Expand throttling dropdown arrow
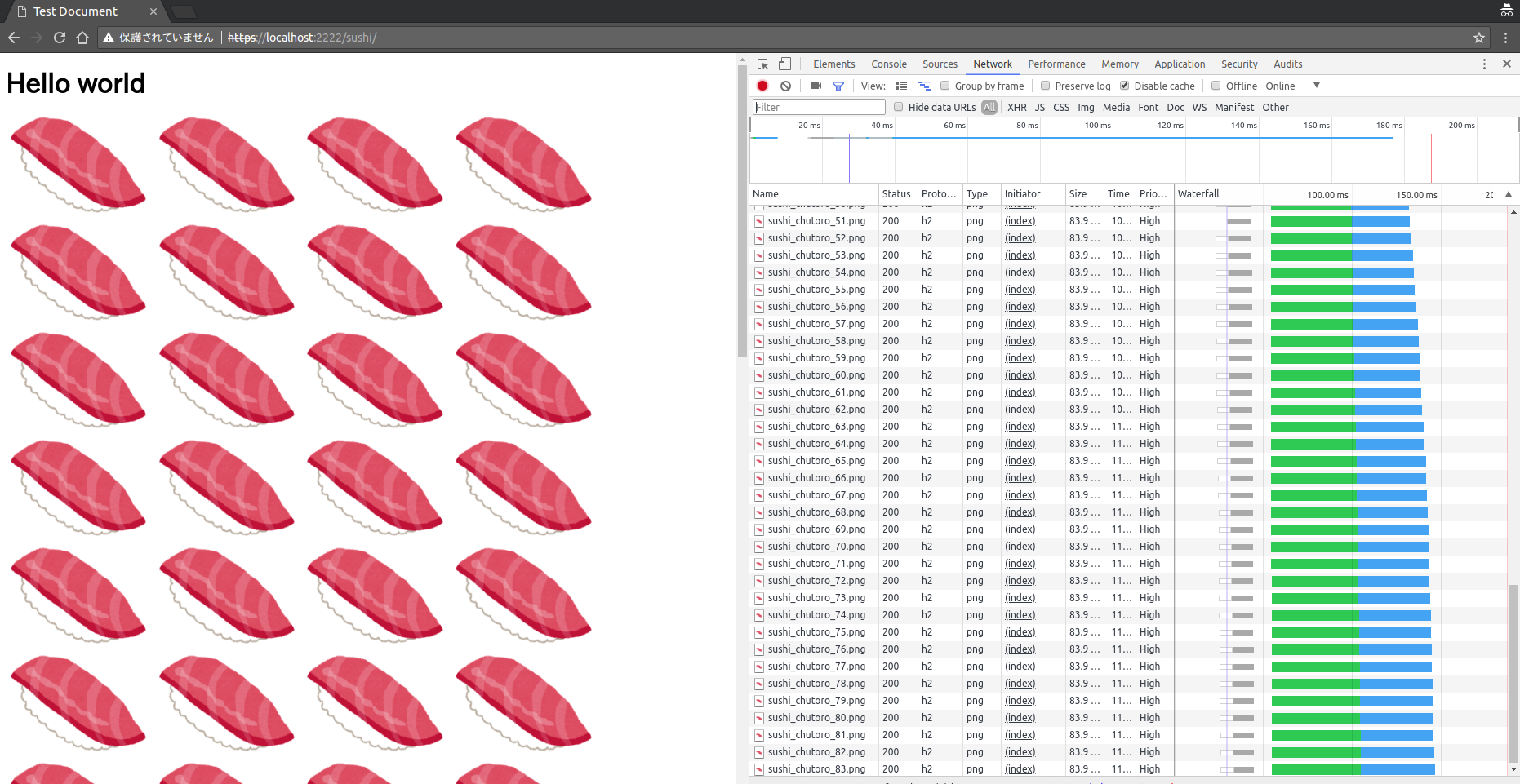This screenshot has width=1520, height=784. 1317,86
